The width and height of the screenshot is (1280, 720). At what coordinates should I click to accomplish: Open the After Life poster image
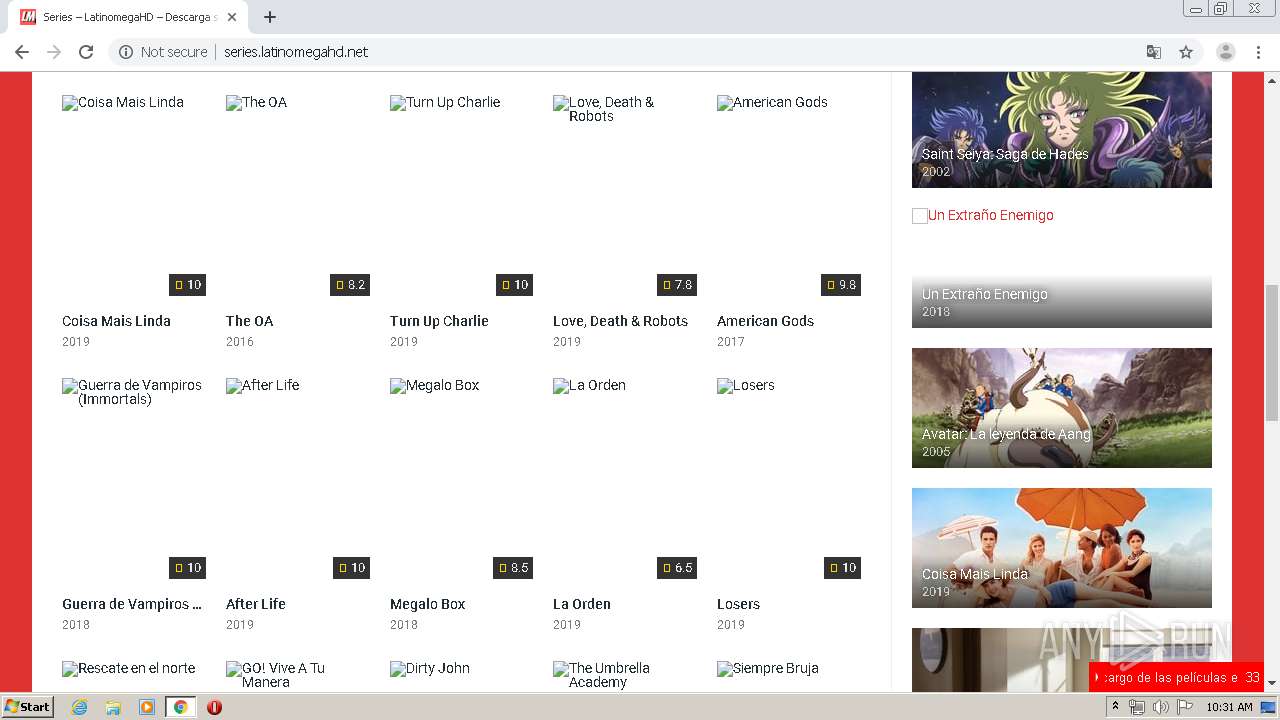tap(298, 478)
